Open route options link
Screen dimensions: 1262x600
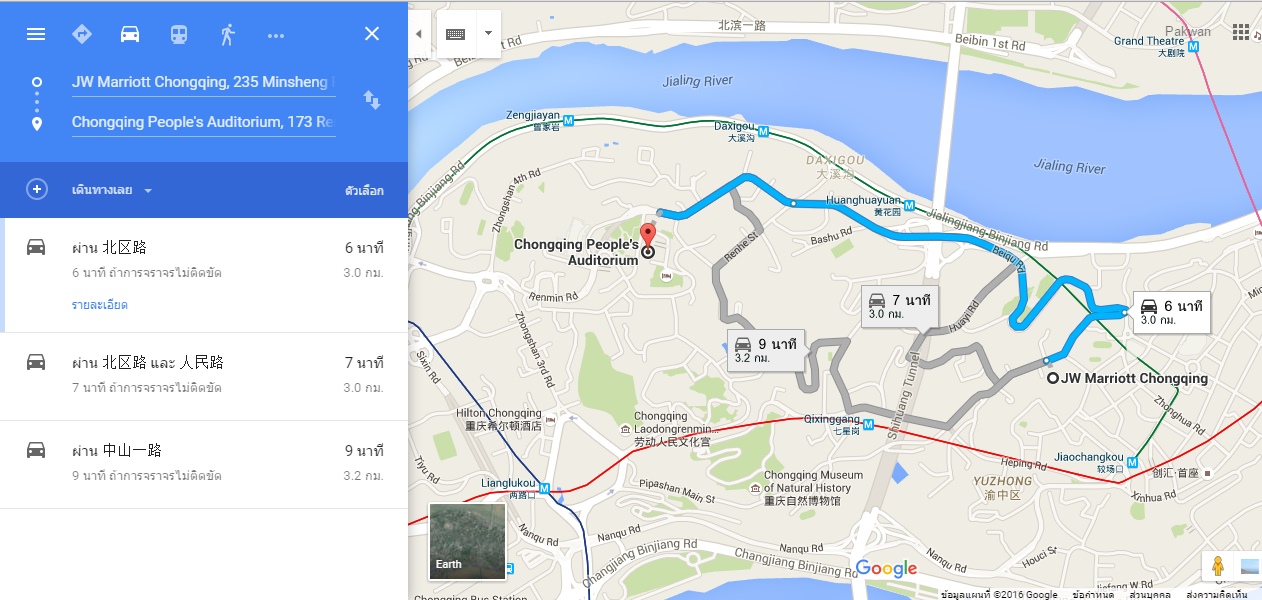pos(364,190)
